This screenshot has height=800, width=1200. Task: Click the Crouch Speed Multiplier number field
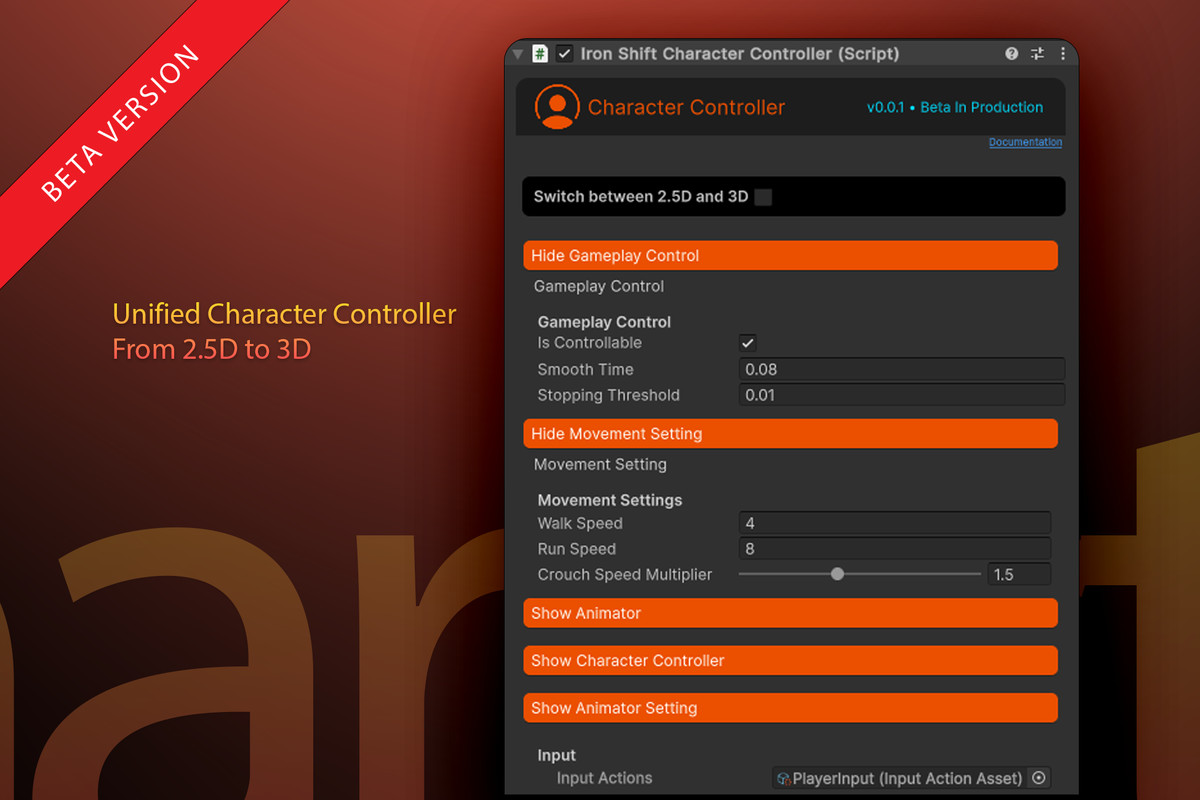point(1018,574)
